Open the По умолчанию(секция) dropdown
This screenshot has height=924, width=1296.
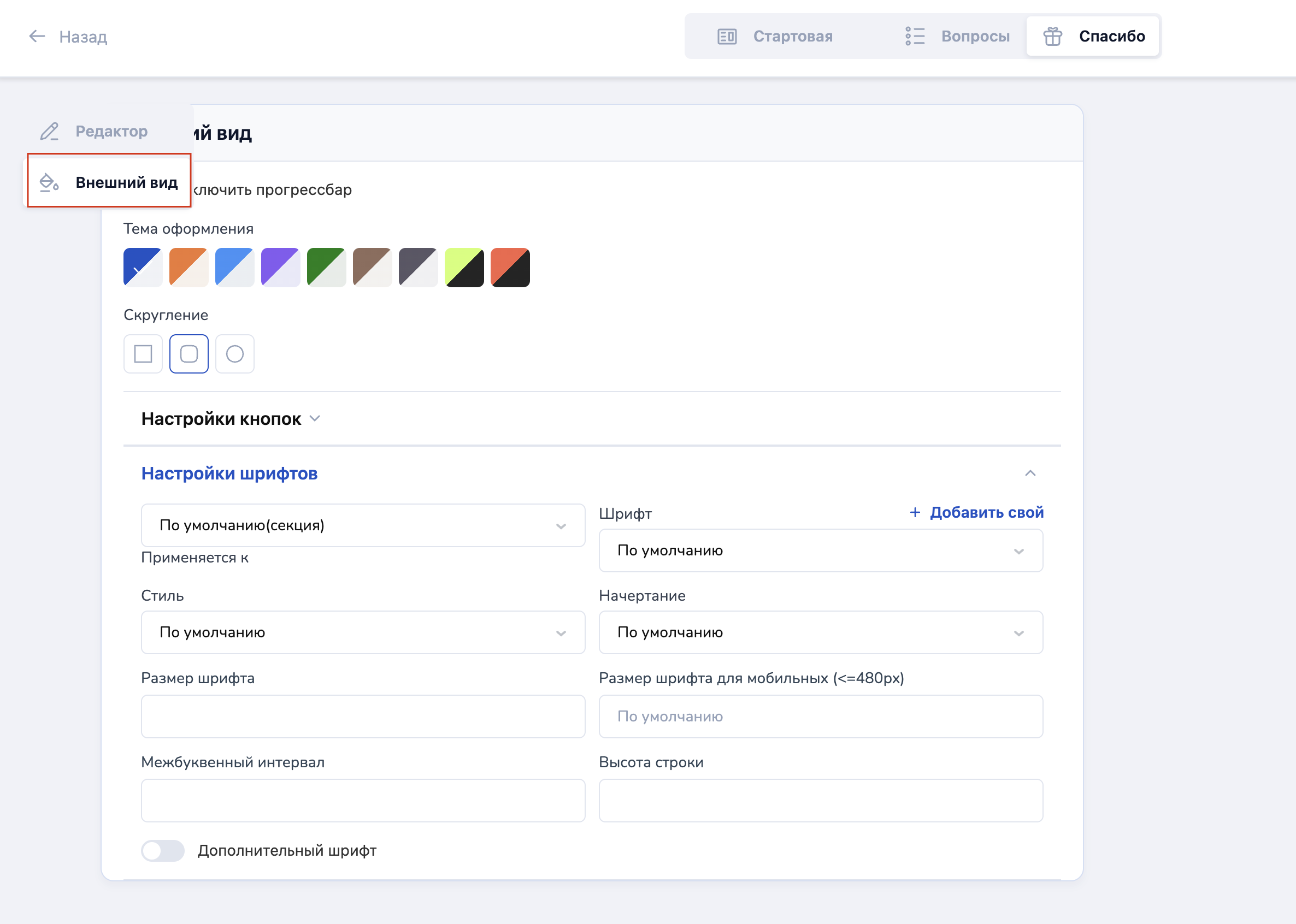point(363,525)
